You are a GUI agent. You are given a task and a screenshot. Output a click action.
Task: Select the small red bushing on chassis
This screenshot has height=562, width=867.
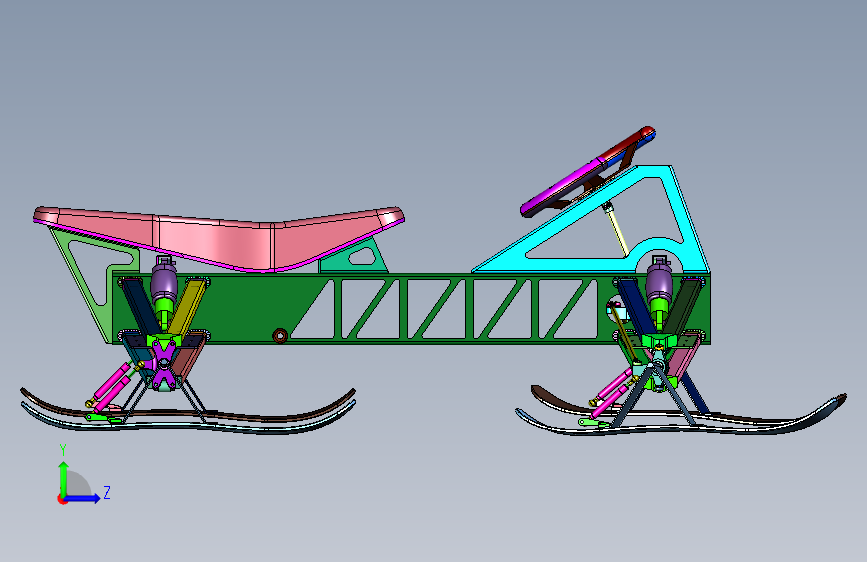point(280,336)
